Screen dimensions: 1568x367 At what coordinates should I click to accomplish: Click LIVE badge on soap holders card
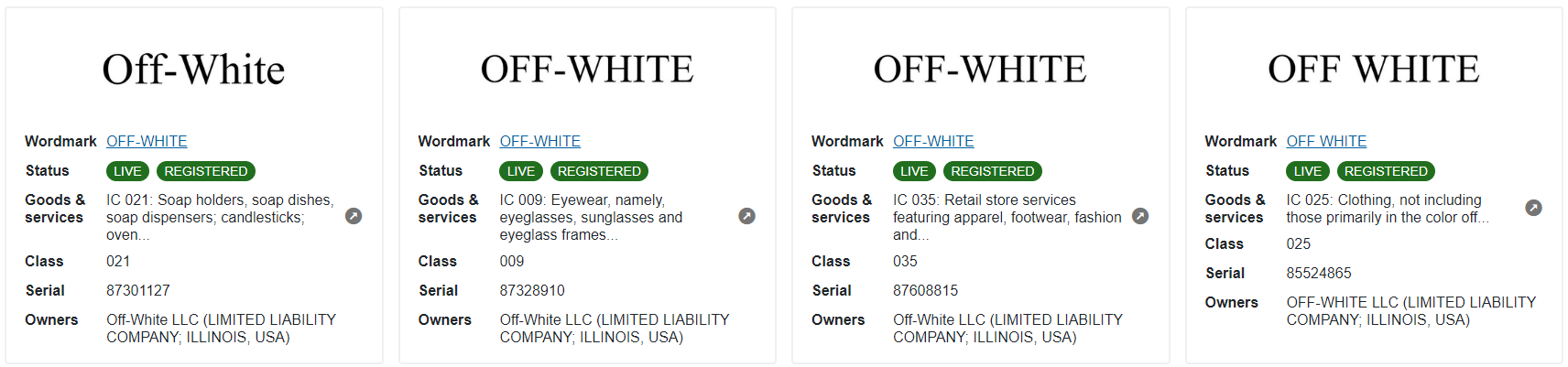[x=127, y=171]
